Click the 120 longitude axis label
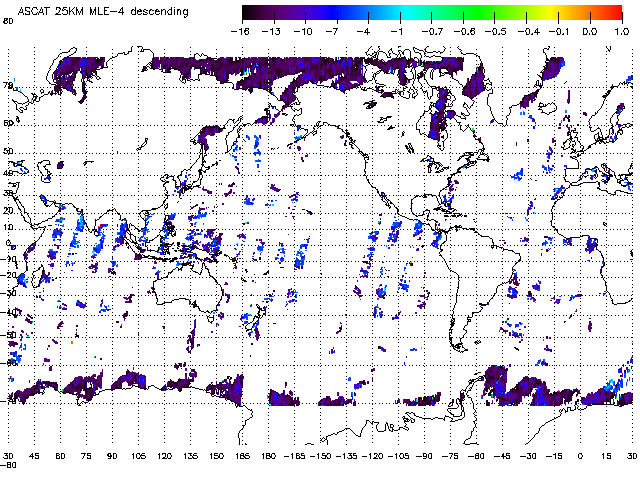 click(164, 456)
